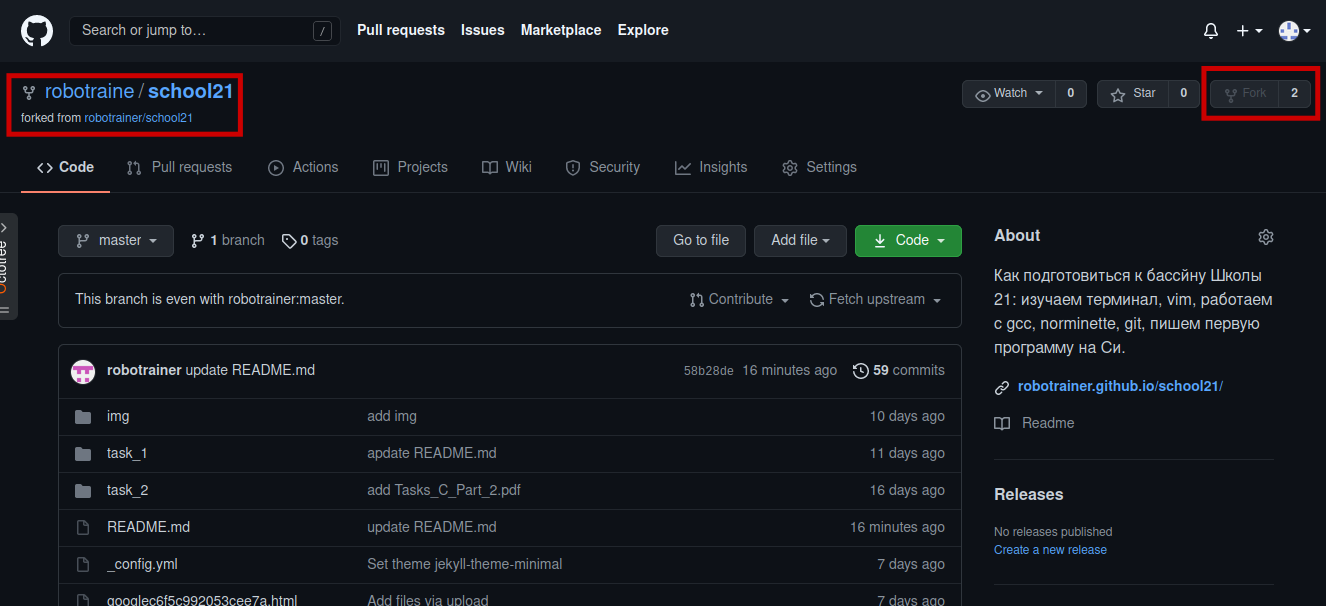
Task: Expand the Contribute dropdown
Action: click(x=740, y=300)
